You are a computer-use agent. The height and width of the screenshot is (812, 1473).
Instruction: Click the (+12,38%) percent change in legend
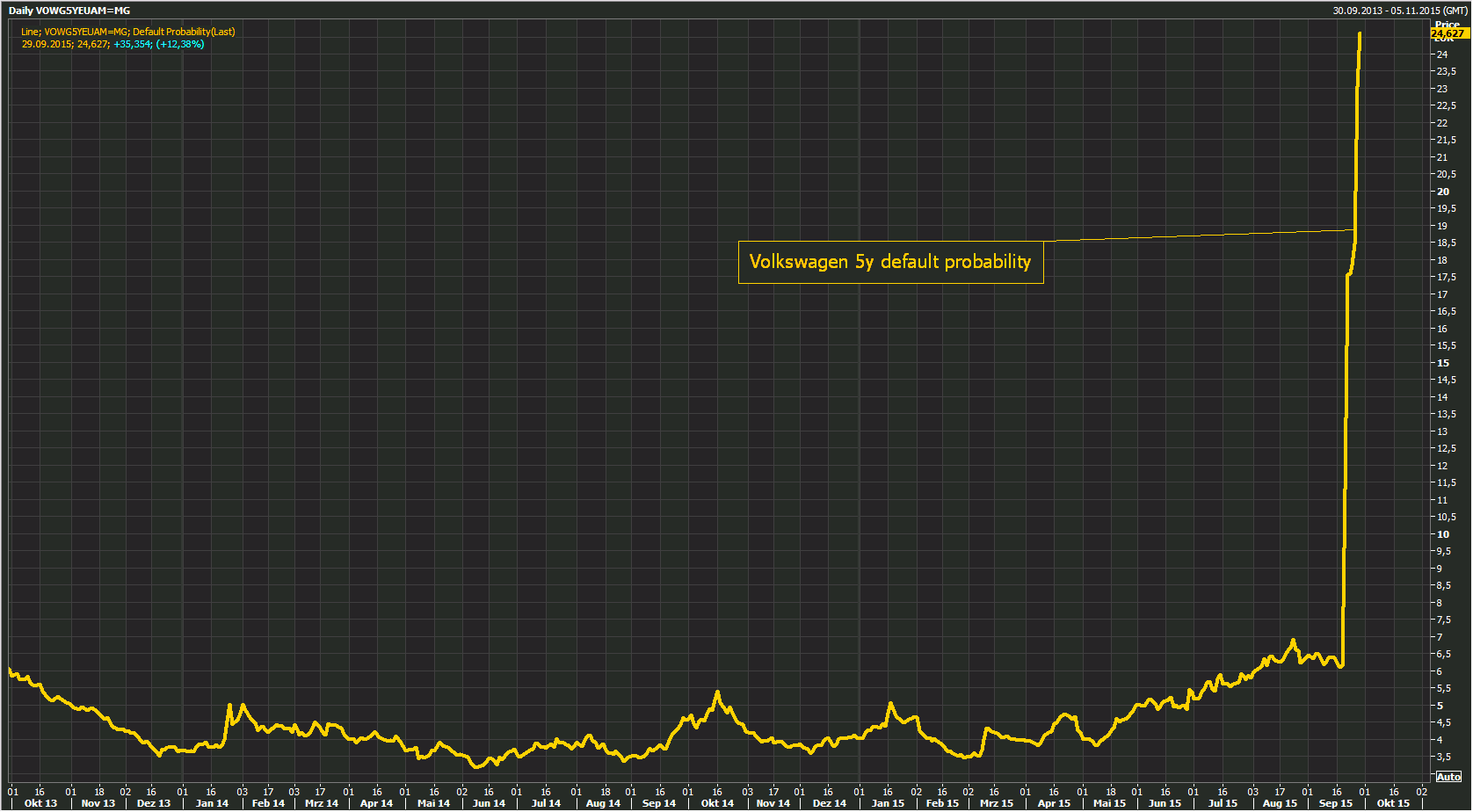(x=179, y=44)
